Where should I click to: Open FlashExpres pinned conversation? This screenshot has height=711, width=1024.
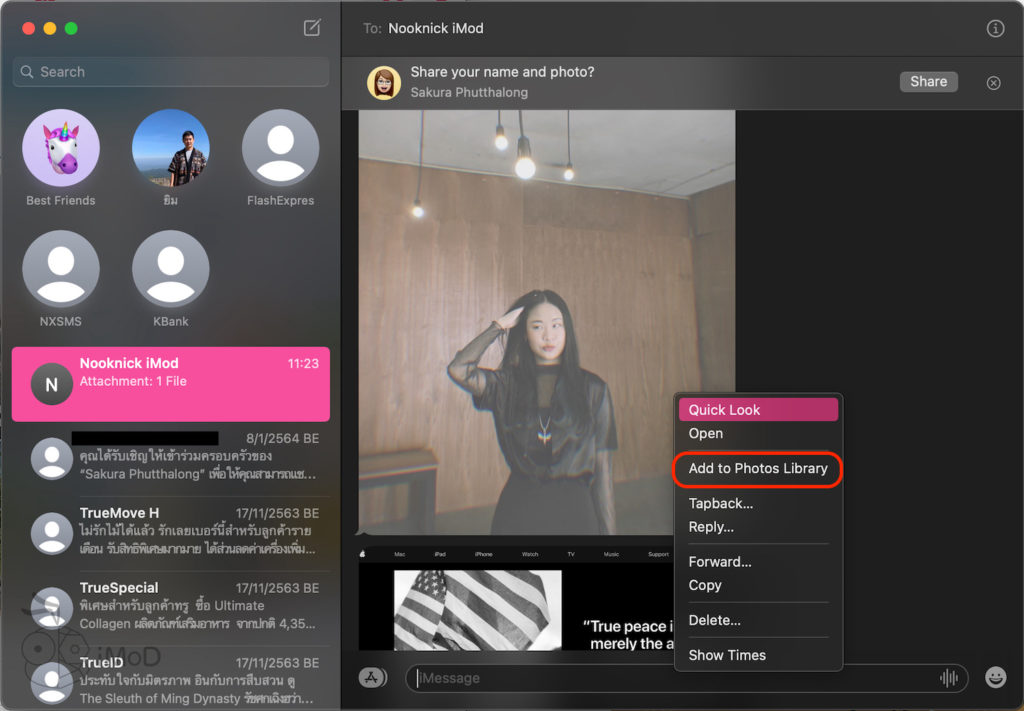pyautogui.click(x=280, y=149)
